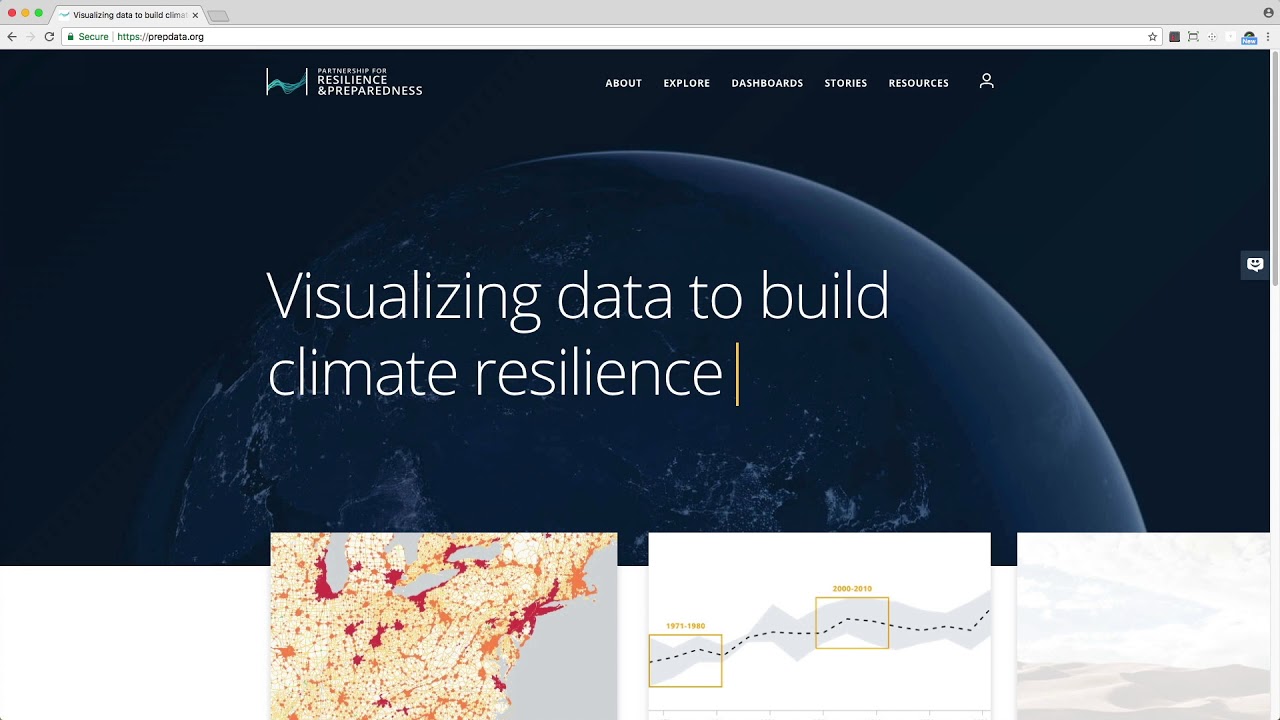The width and height of the screenshot is (1280, 720).
Task: Click the secure padlock icon
Action: [70, 37]
